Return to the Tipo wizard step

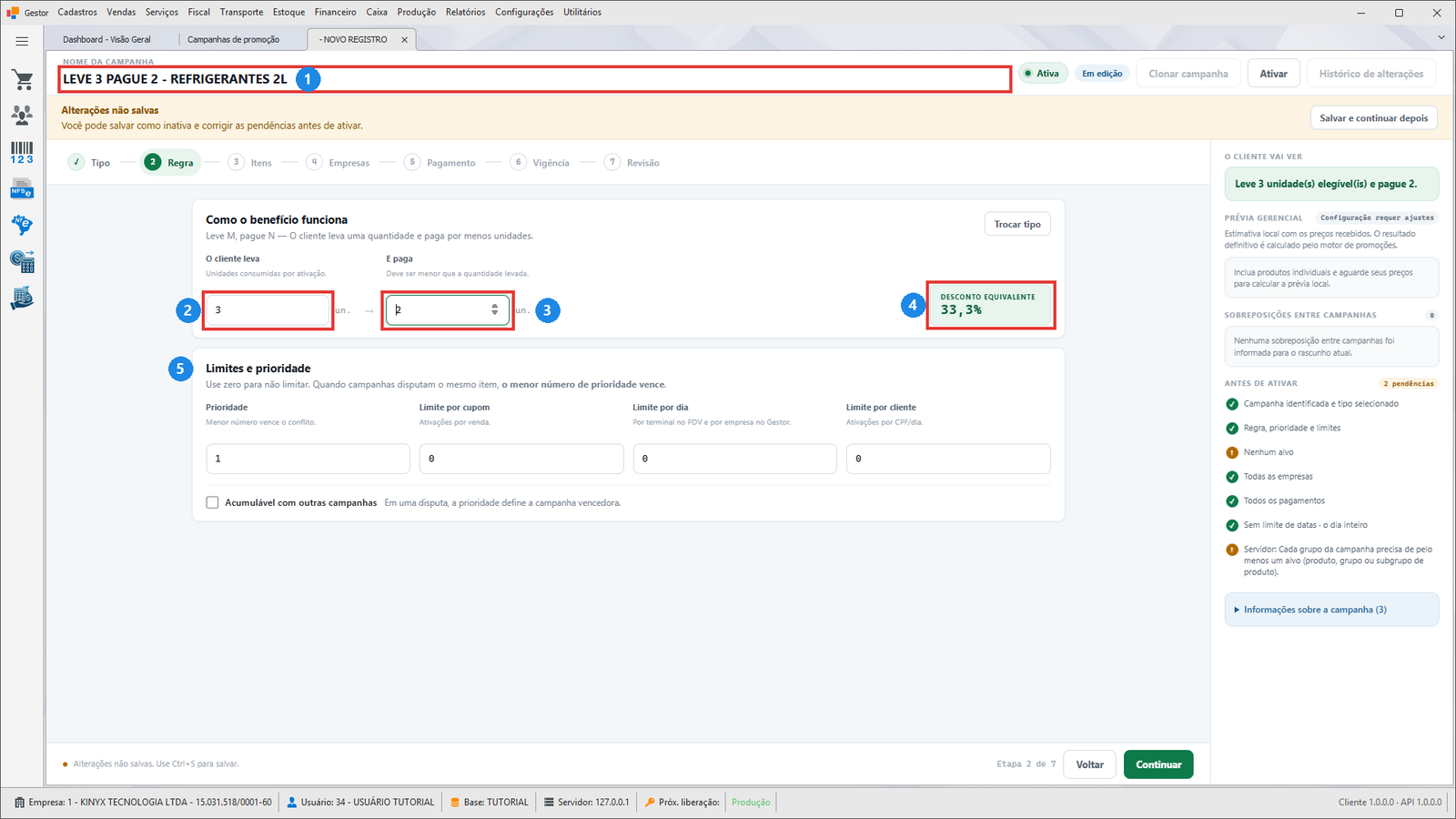(89, 163)
